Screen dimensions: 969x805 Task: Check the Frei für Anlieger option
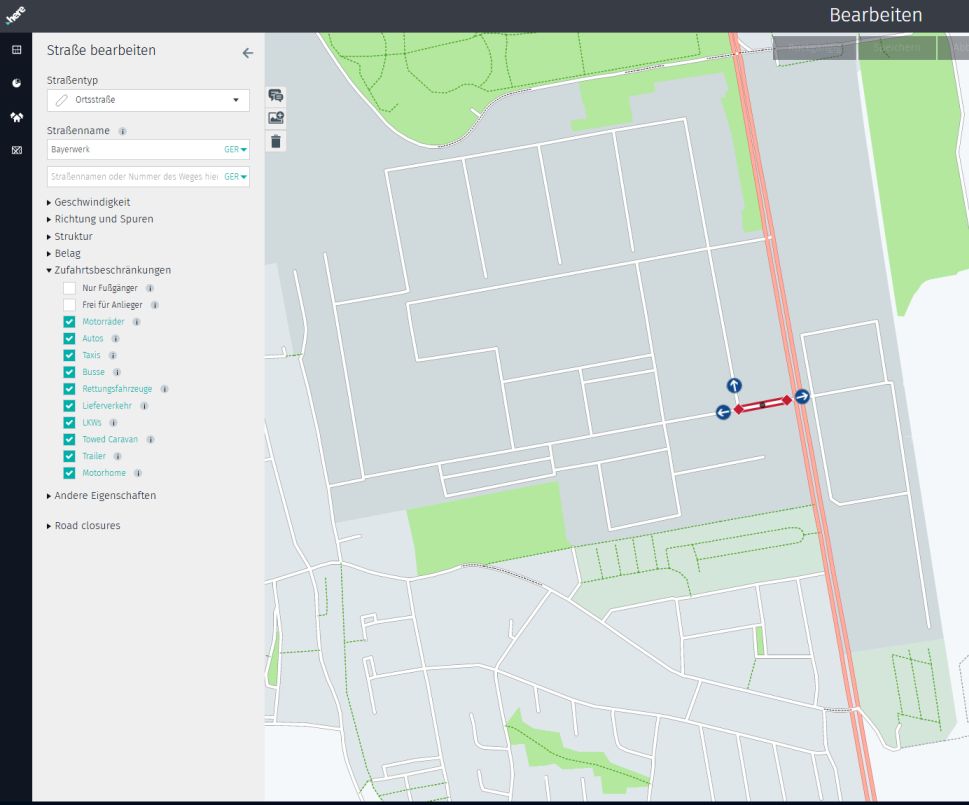69,305
